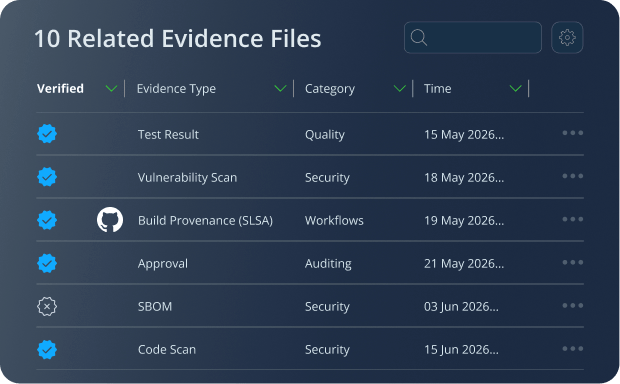Click the Workflows category cell
Screen dimensions: 620x384
[334, 220]
